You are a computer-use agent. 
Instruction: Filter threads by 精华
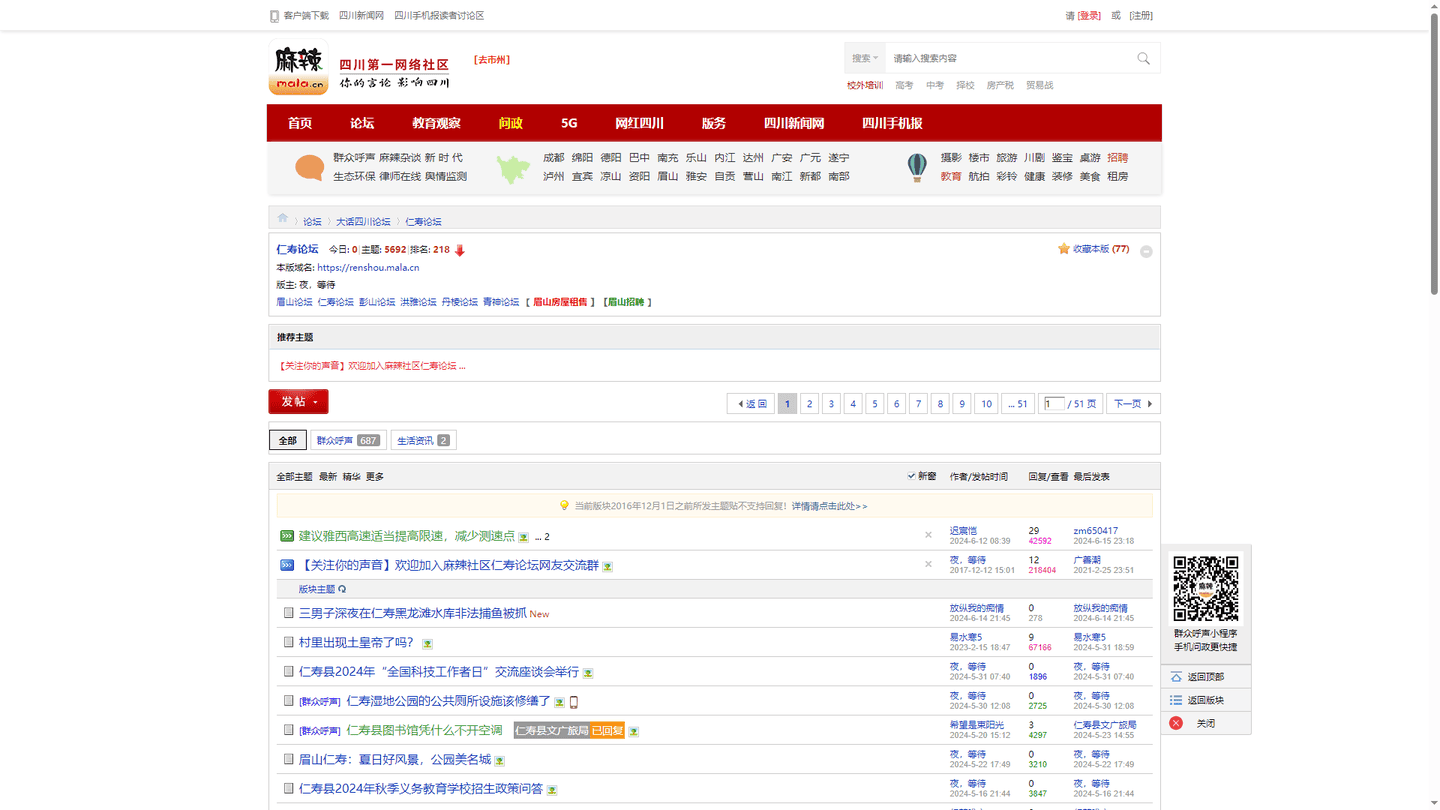pyautogui.click(x=351, y=477)
